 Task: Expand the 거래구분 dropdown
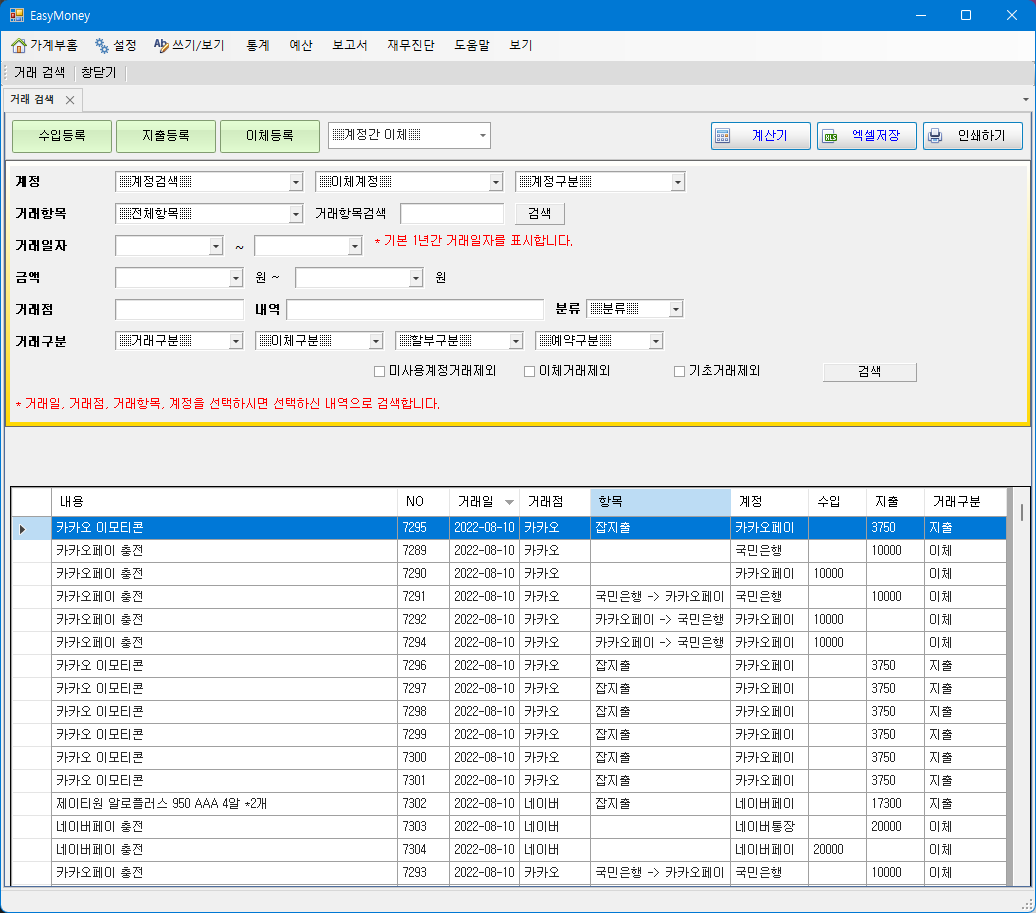coord(236,341)
